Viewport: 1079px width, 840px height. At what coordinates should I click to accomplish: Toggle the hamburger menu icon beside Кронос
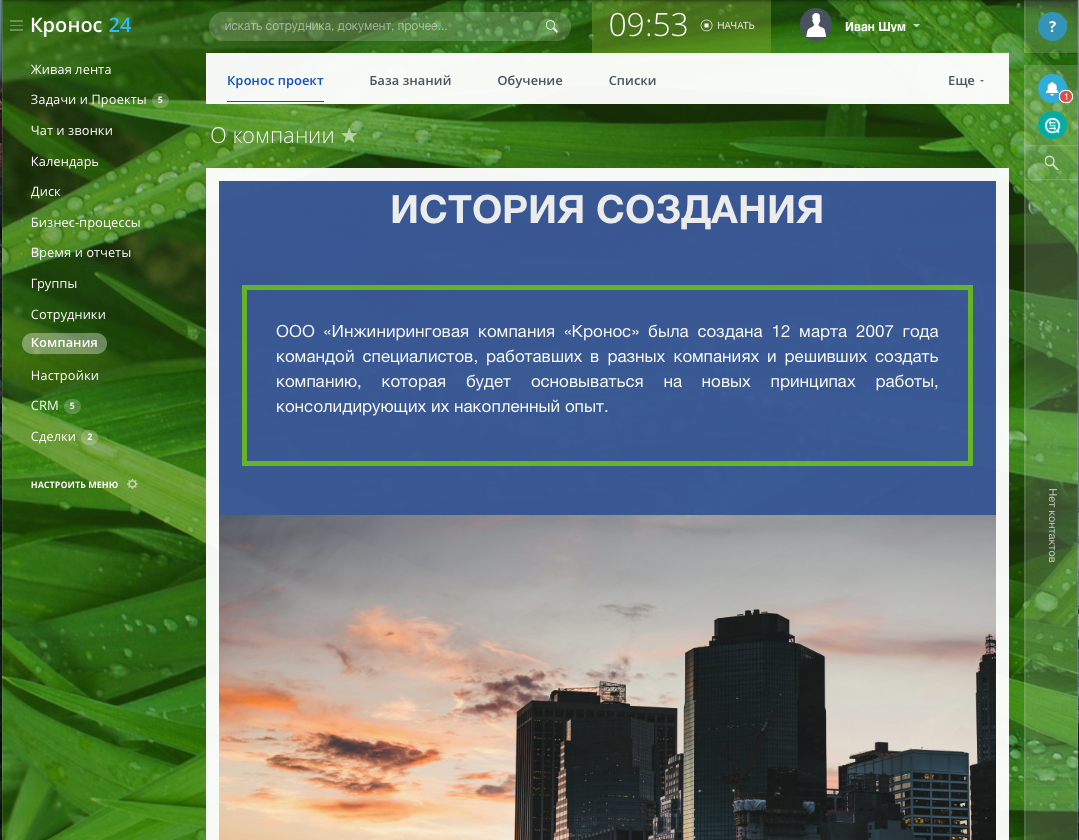point(17,26)
